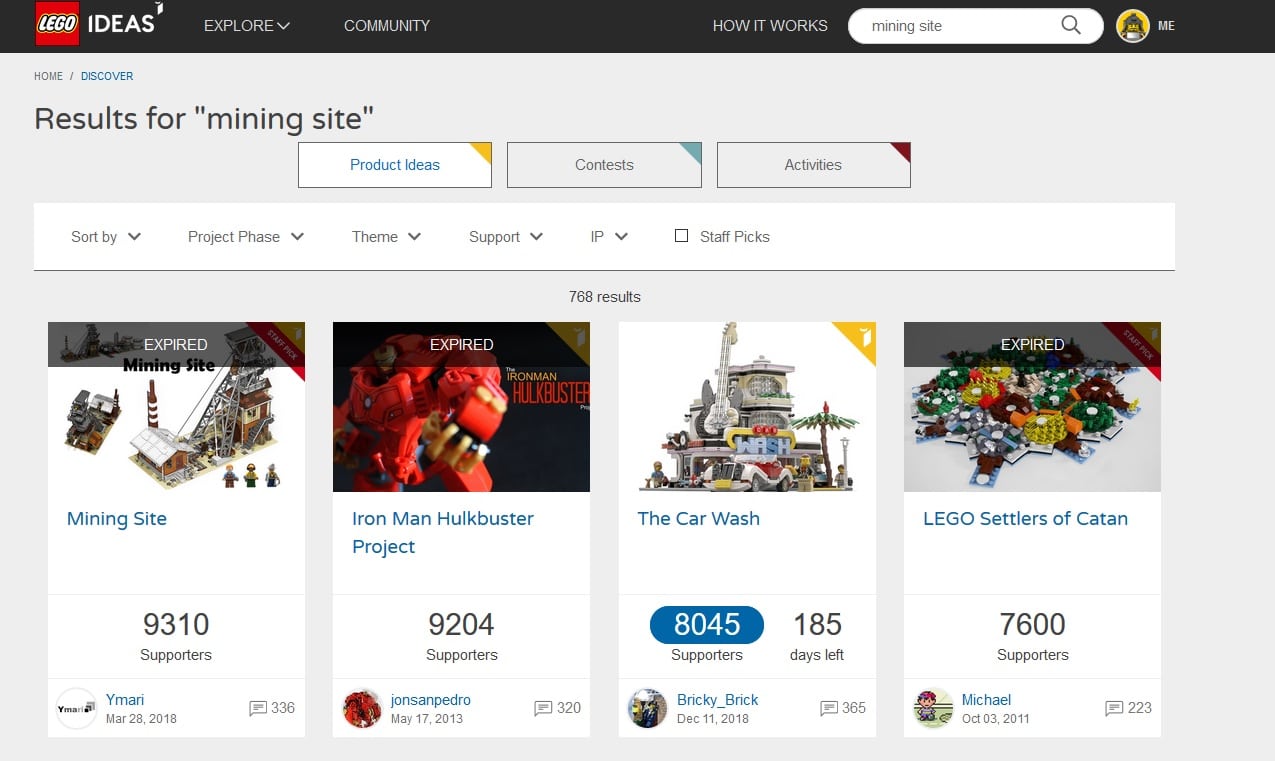Click the Dec 11, 2018 date
1275x761 pixels.
pyautogui.click(x=713, y=719)
